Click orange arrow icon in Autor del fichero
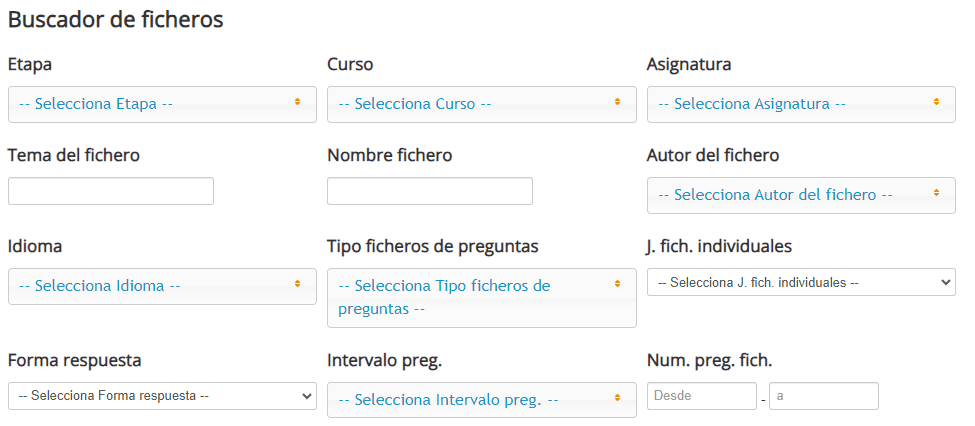975x426 pixels. tap(937, 193)
